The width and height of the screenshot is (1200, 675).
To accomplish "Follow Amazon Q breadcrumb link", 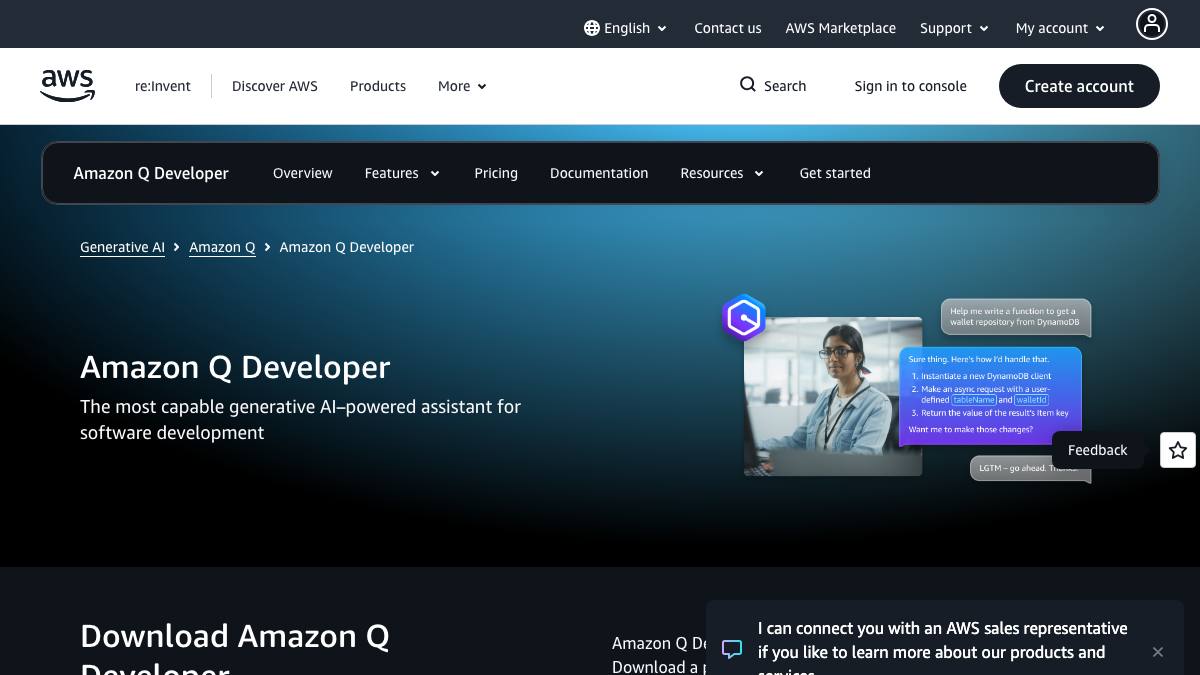I will click(222, 247).
